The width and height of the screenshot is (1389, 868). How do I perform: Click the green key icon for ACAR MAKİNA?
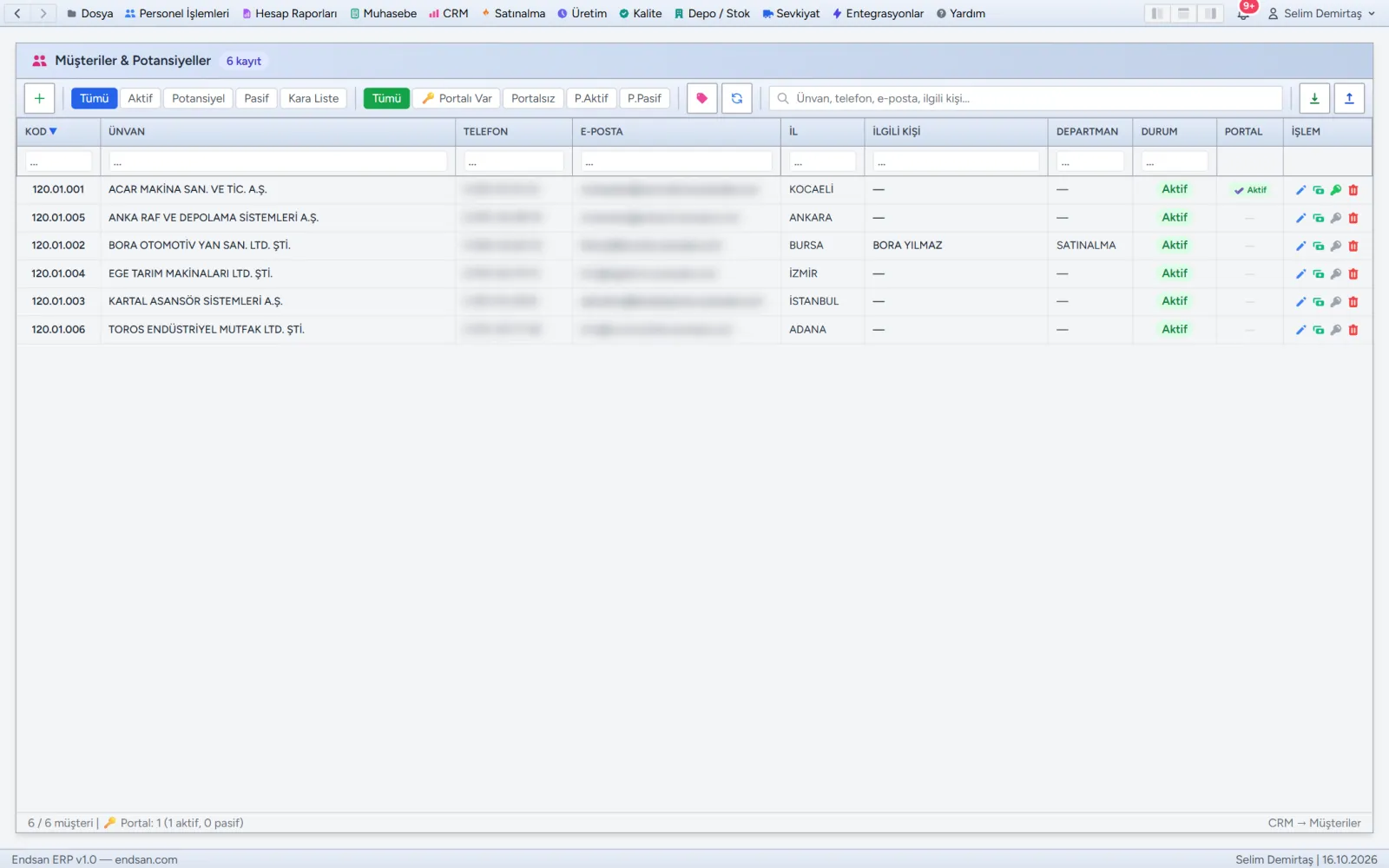coord(1336,190)
